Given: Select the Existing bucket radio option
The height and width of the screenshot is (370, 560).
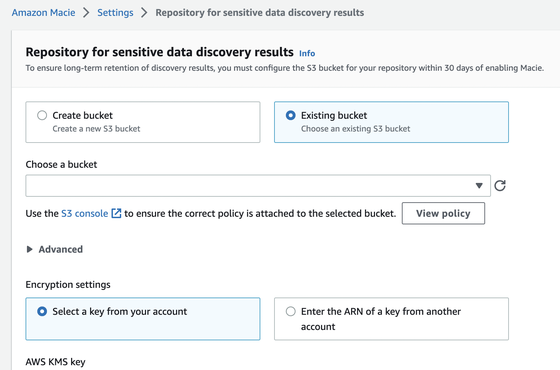Looking at the screenshot, I should tap(291, 115).
